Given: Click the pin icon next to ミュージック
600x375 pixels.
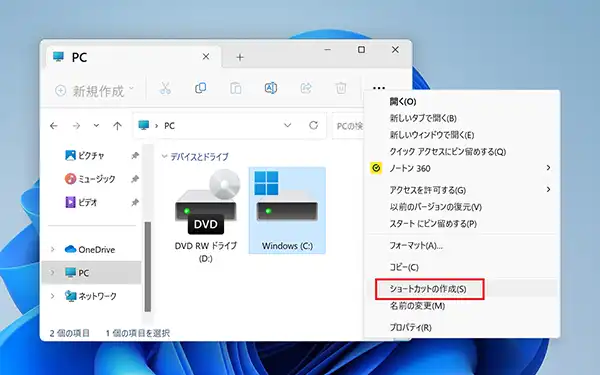Looking at the screenshot, I should (135, 179).
